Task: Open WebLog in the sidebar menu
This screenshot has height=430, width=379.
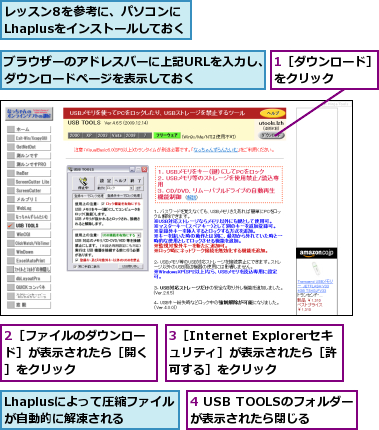Action: pyautogui.click(x=29, y=208)
